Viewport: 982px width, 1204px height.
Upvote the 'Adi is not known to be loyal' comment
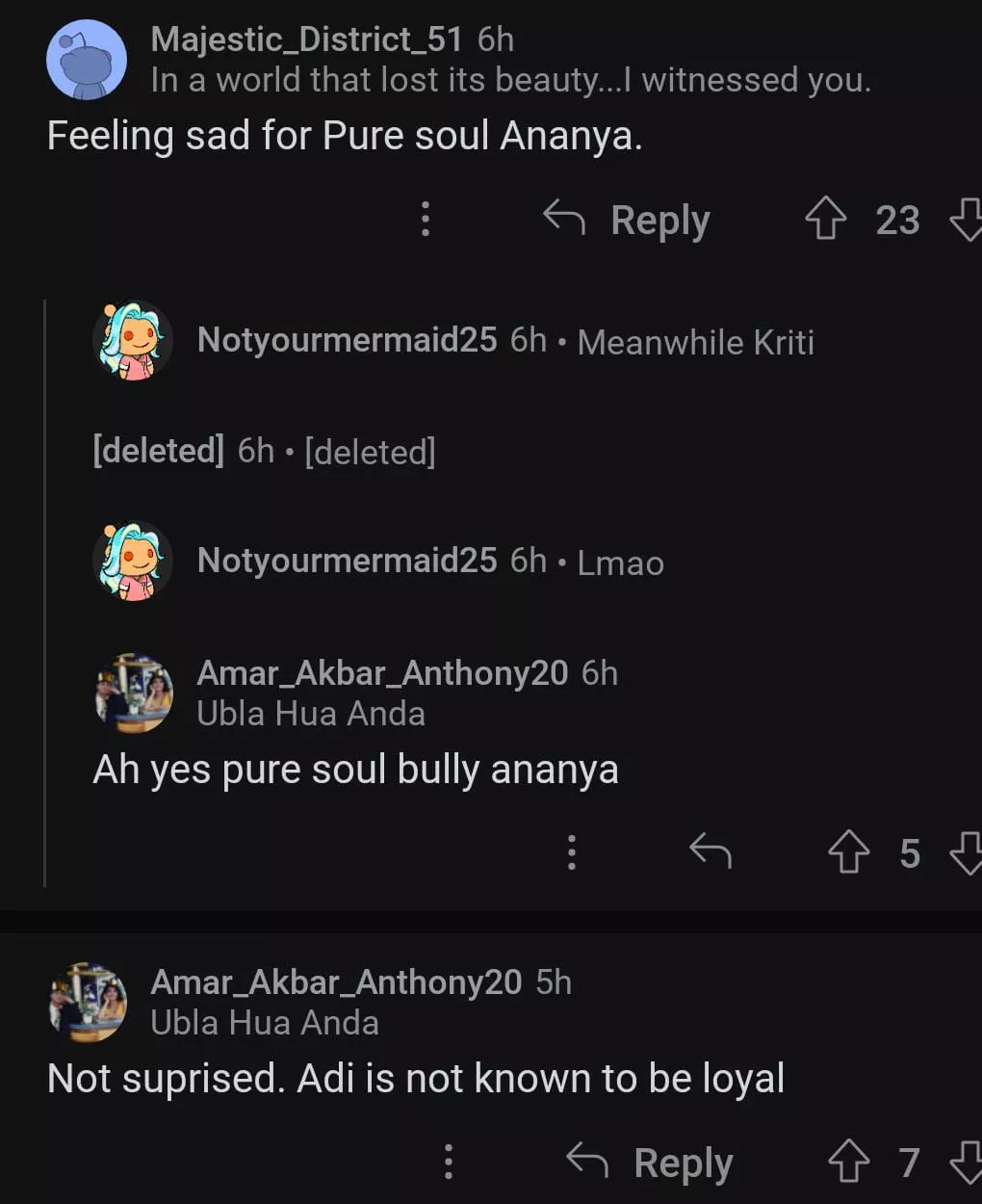click(x=848, y=1162)
